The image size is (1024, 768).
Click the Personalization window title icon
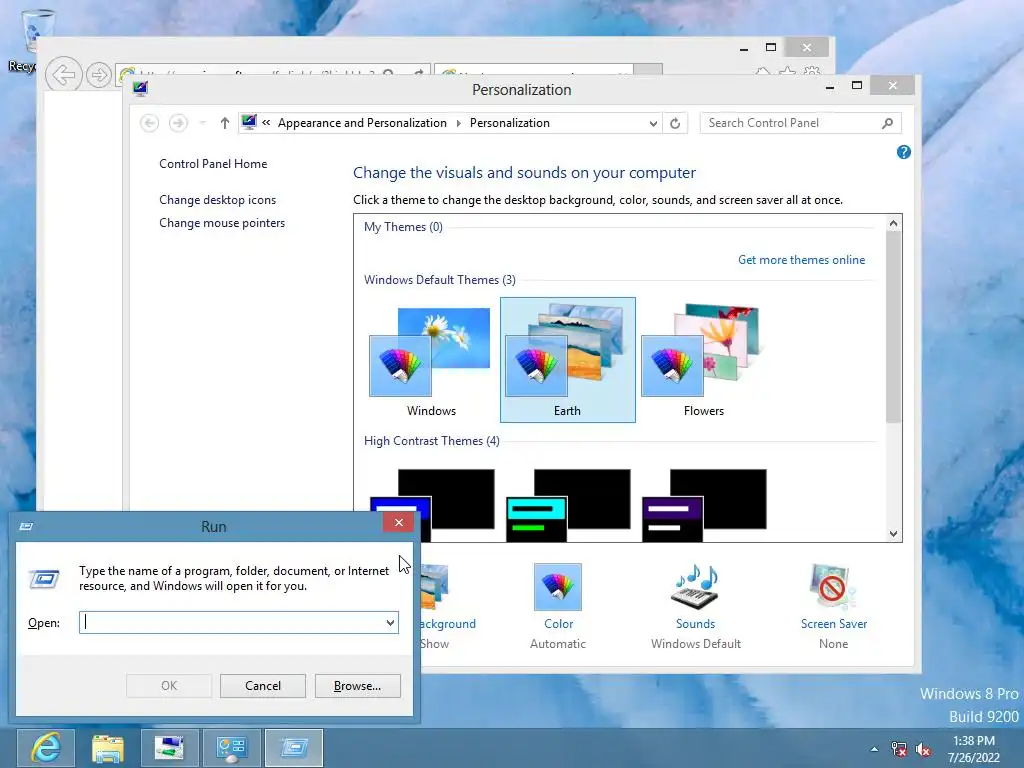(x=140, y=89)
